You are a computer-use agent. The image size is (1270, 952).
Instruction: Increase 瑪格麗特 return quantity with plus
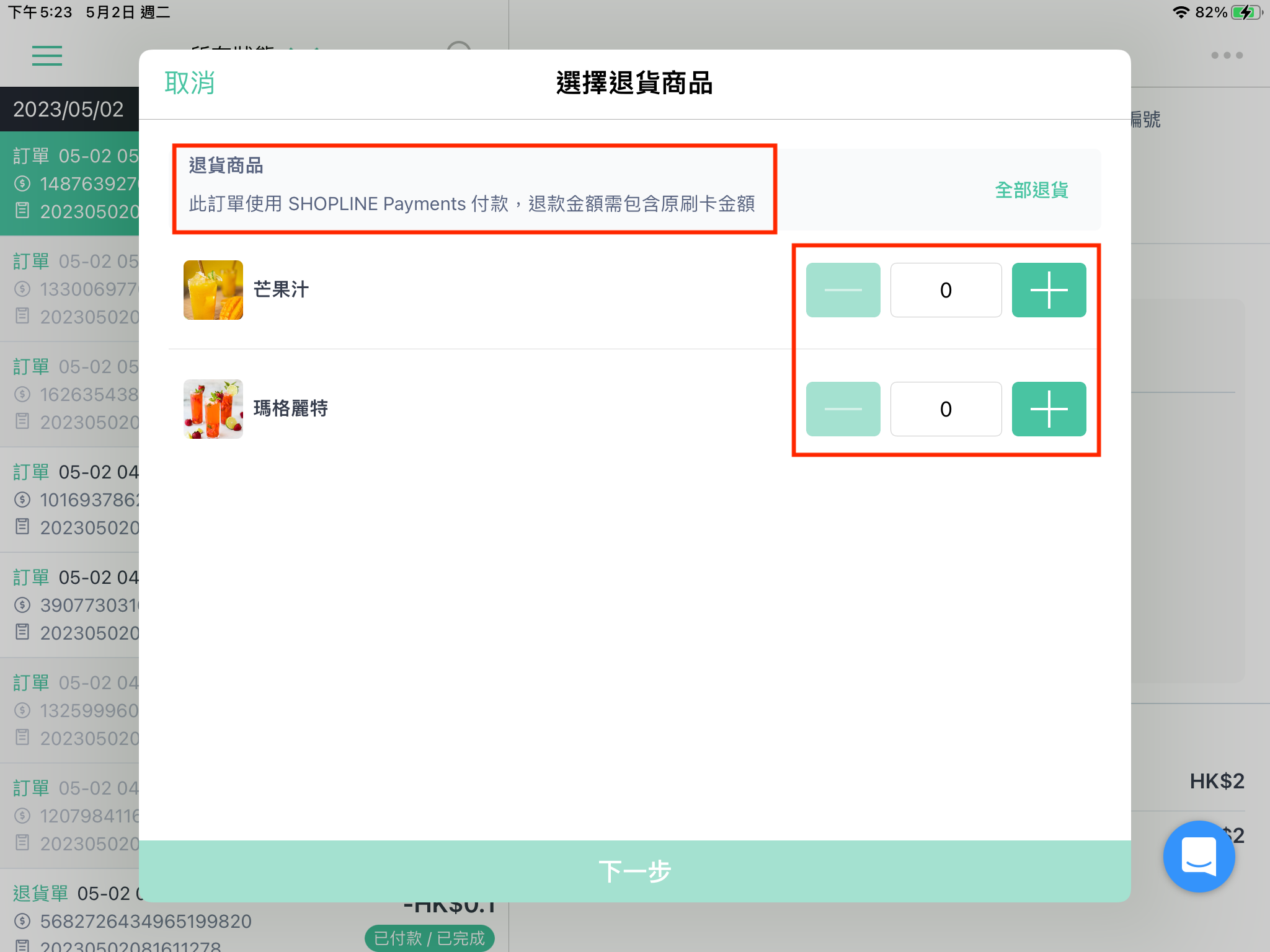[1049, 409]
